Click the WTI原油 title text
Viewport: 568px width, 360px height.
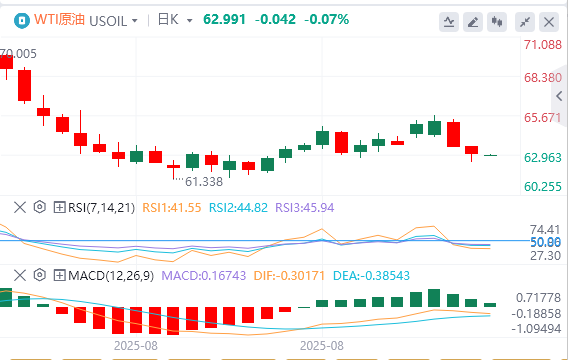pos(59,19)
